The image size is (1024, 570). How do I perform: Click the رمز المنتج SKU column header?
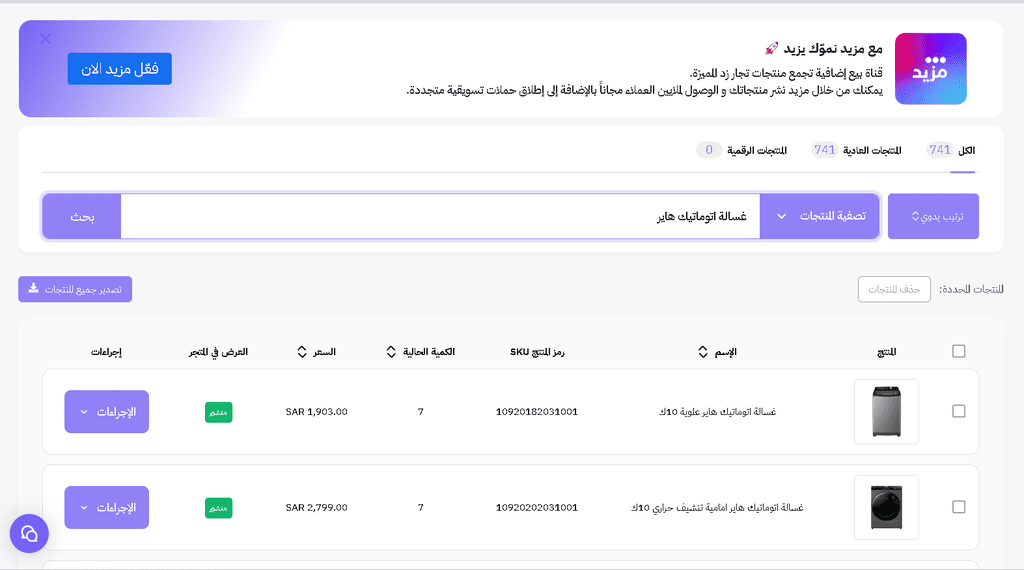tap(537, 352)
